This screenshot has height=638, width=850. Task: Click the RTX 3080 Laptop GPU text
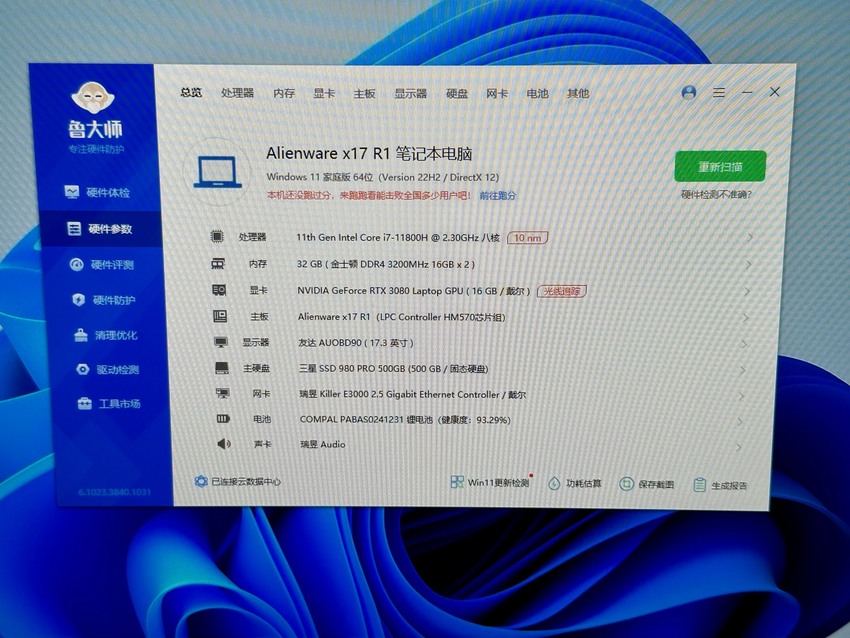(x=414, y=291)
